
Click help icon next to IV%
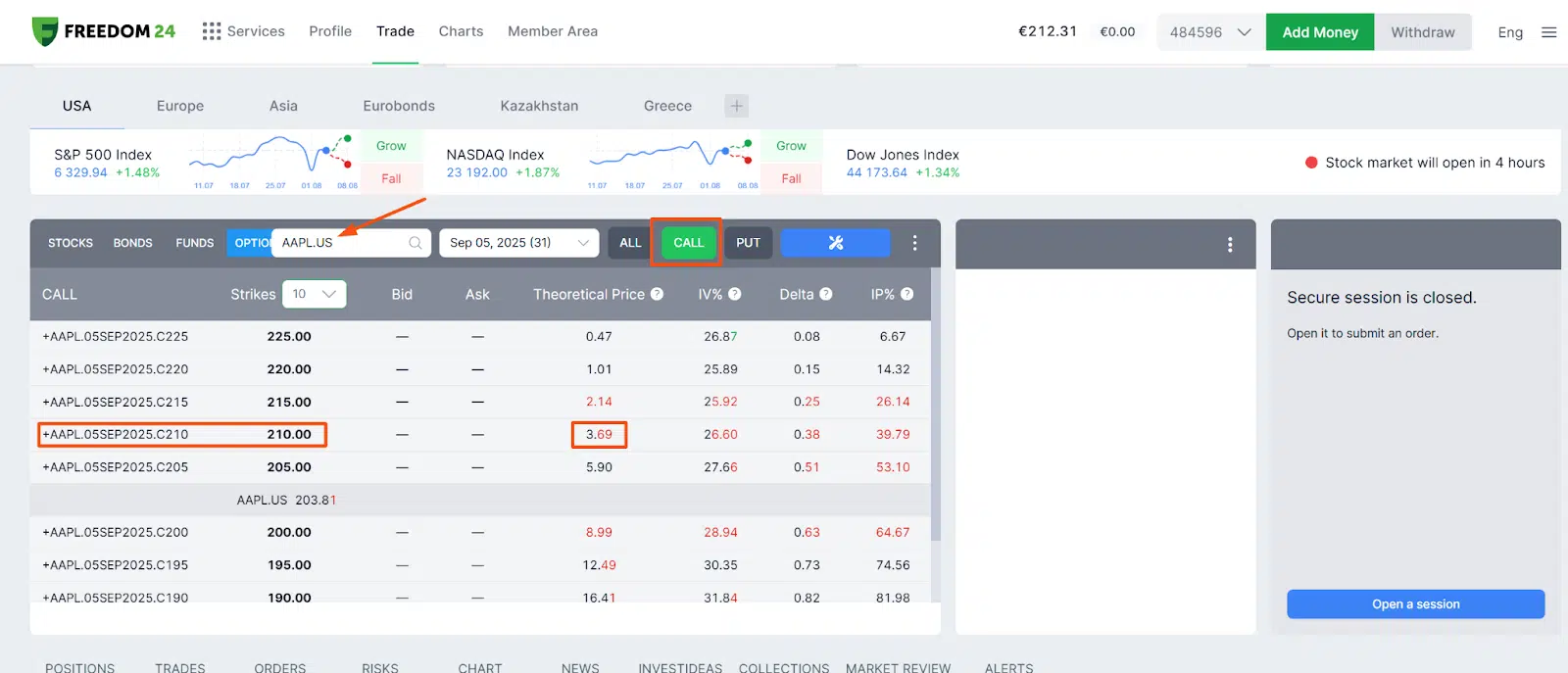[734, 294]
